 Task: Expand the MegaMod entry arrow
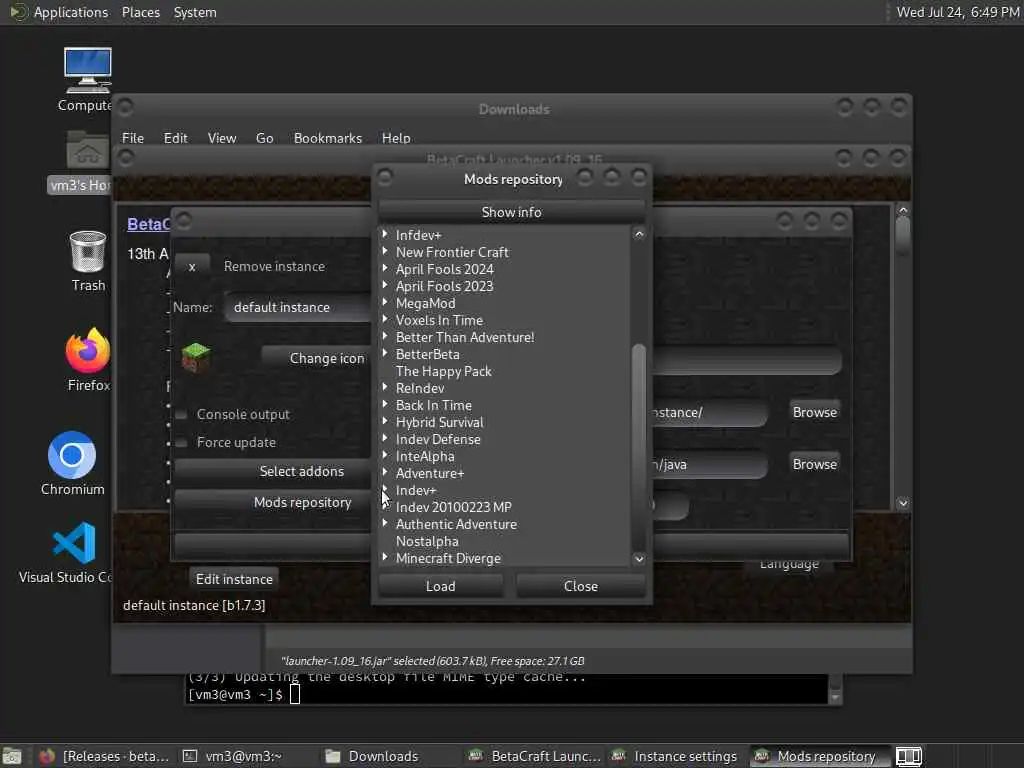[x=385, y=302]
